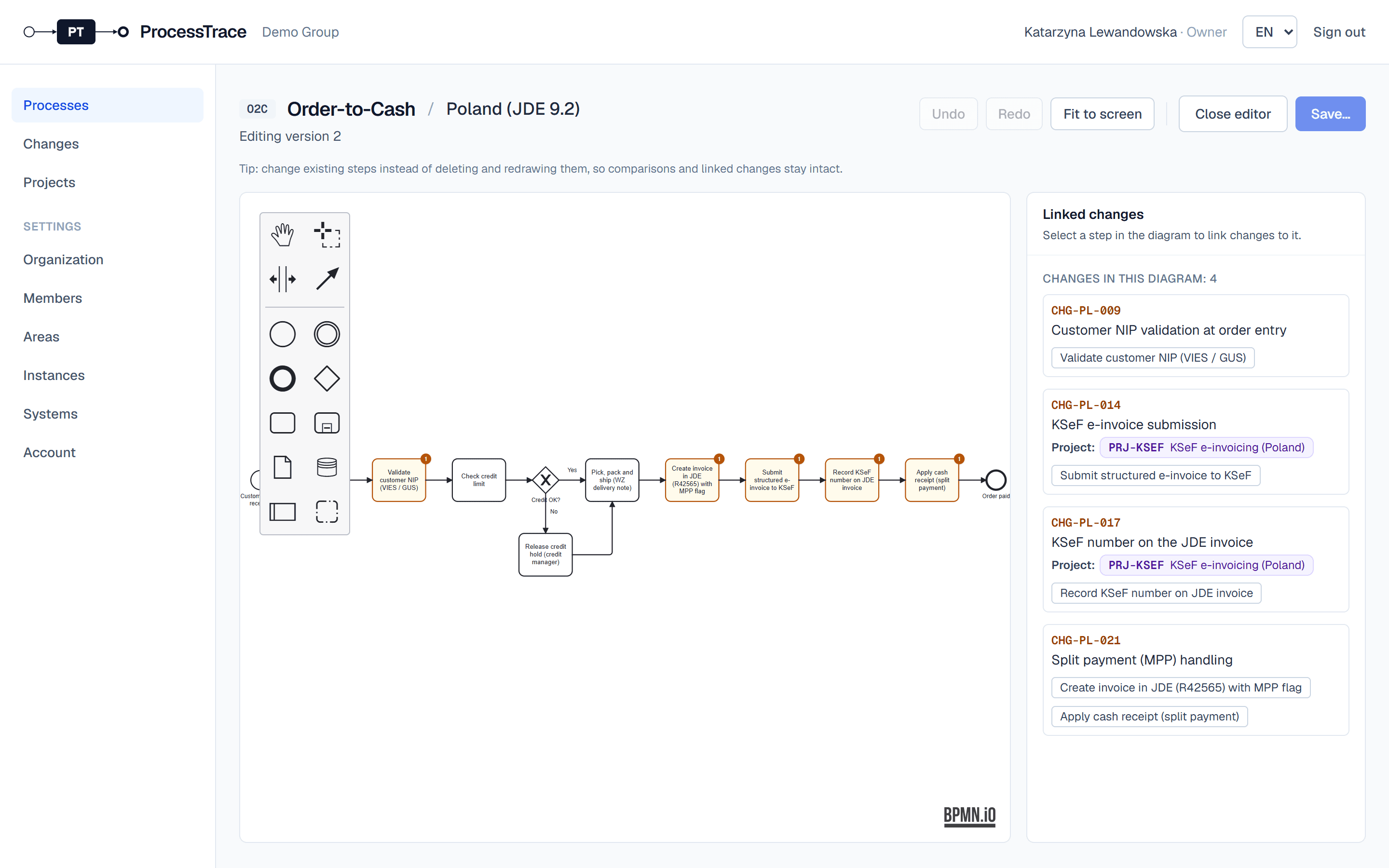Click Sign out link
This screenshot has height=868, width=1389.
(x=1338, y=31)
